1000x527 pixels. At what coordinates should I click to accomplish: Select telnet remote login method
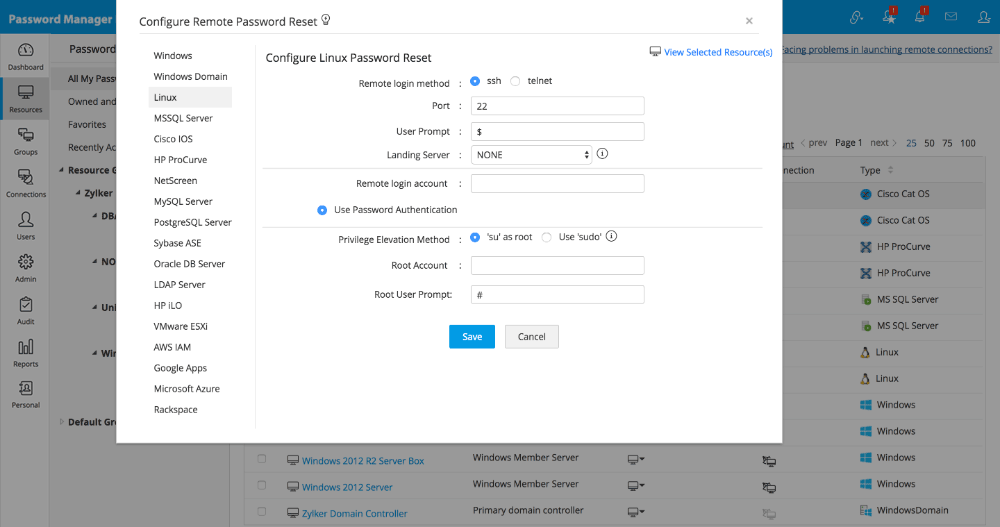[516, 81]
